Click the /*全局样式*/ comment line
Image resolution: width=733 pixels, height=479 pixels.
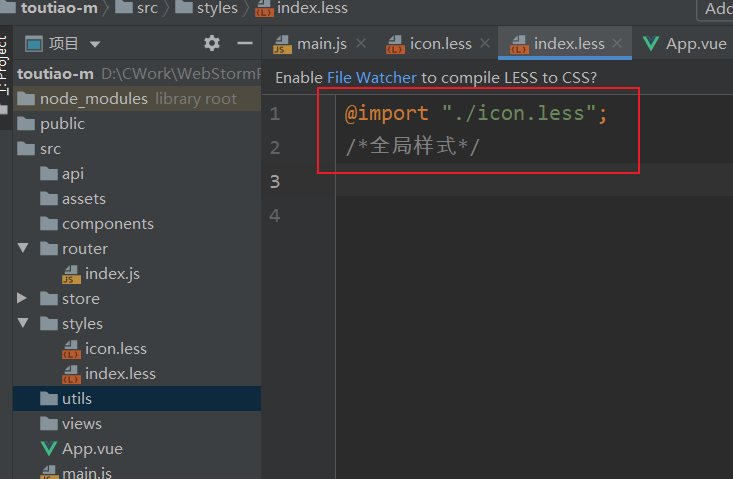coord(412,147)
